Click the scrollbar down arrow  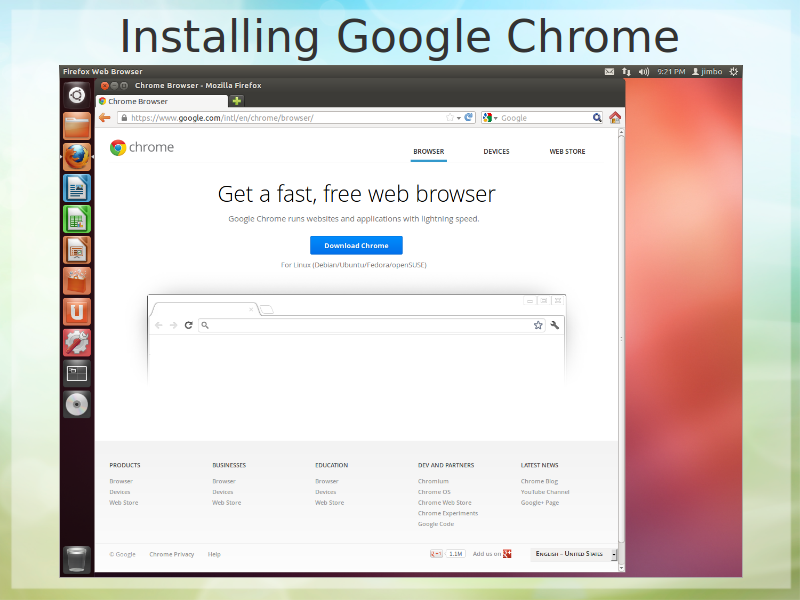[x=621, y=567]
